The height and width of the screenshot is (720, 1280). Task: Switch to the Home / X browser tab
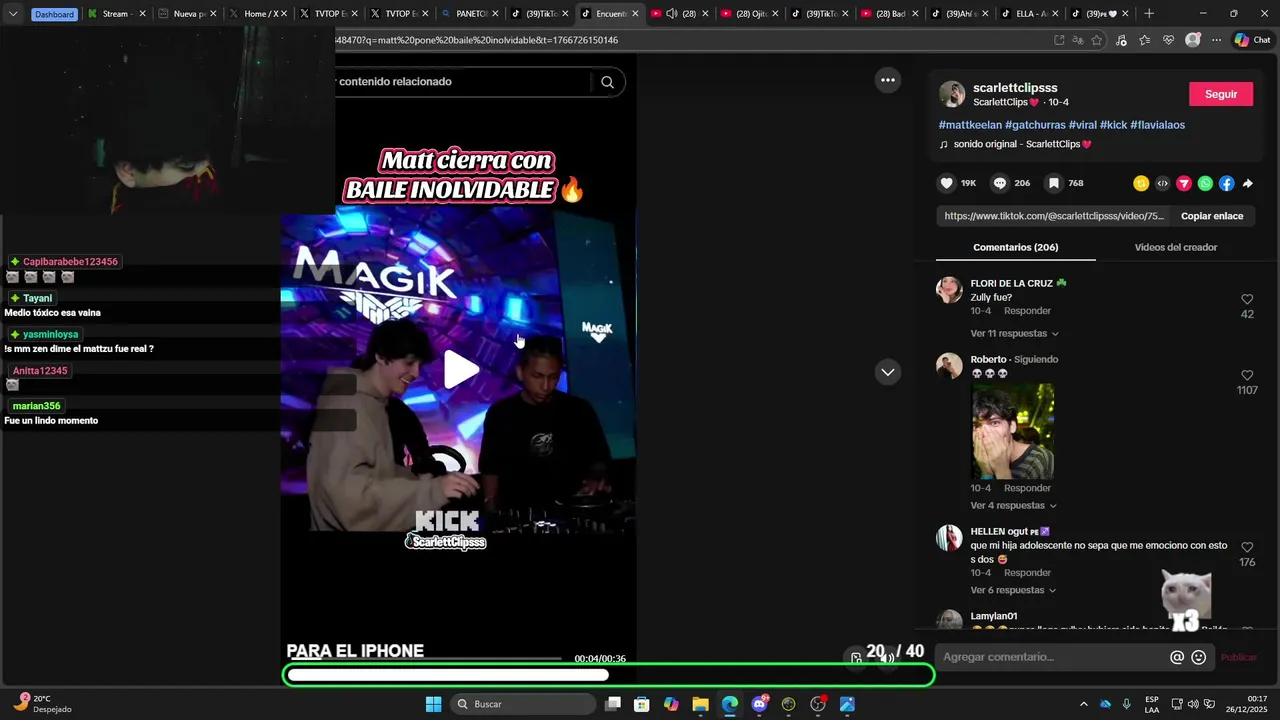258,14
